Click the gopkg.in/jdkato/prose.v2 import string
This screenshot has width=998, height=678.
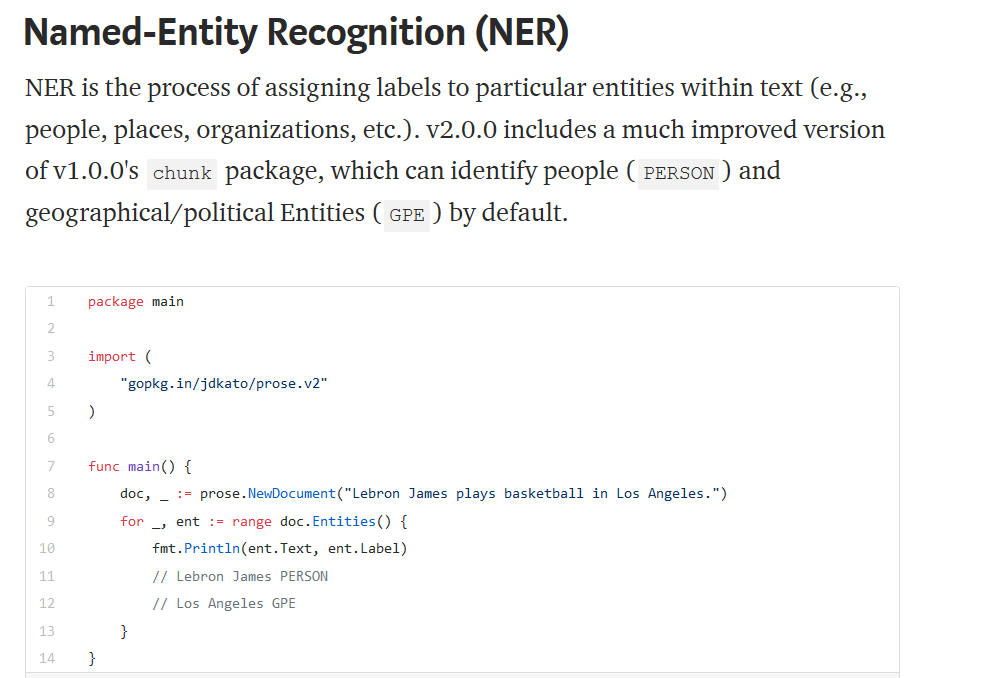tap(224, 383)
